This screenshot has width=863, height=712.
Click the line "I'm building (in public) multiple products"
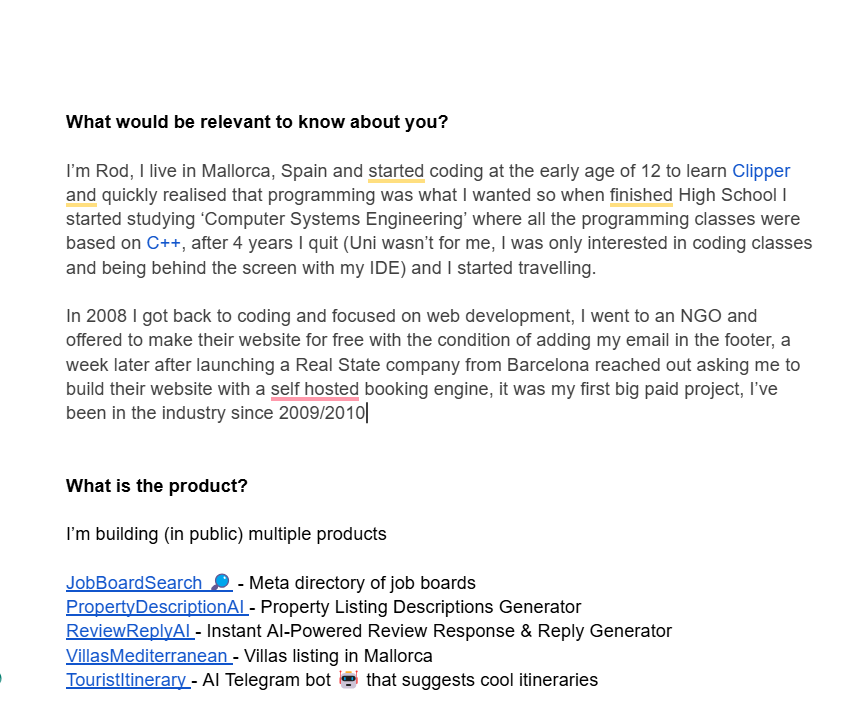tap(226, 534)
